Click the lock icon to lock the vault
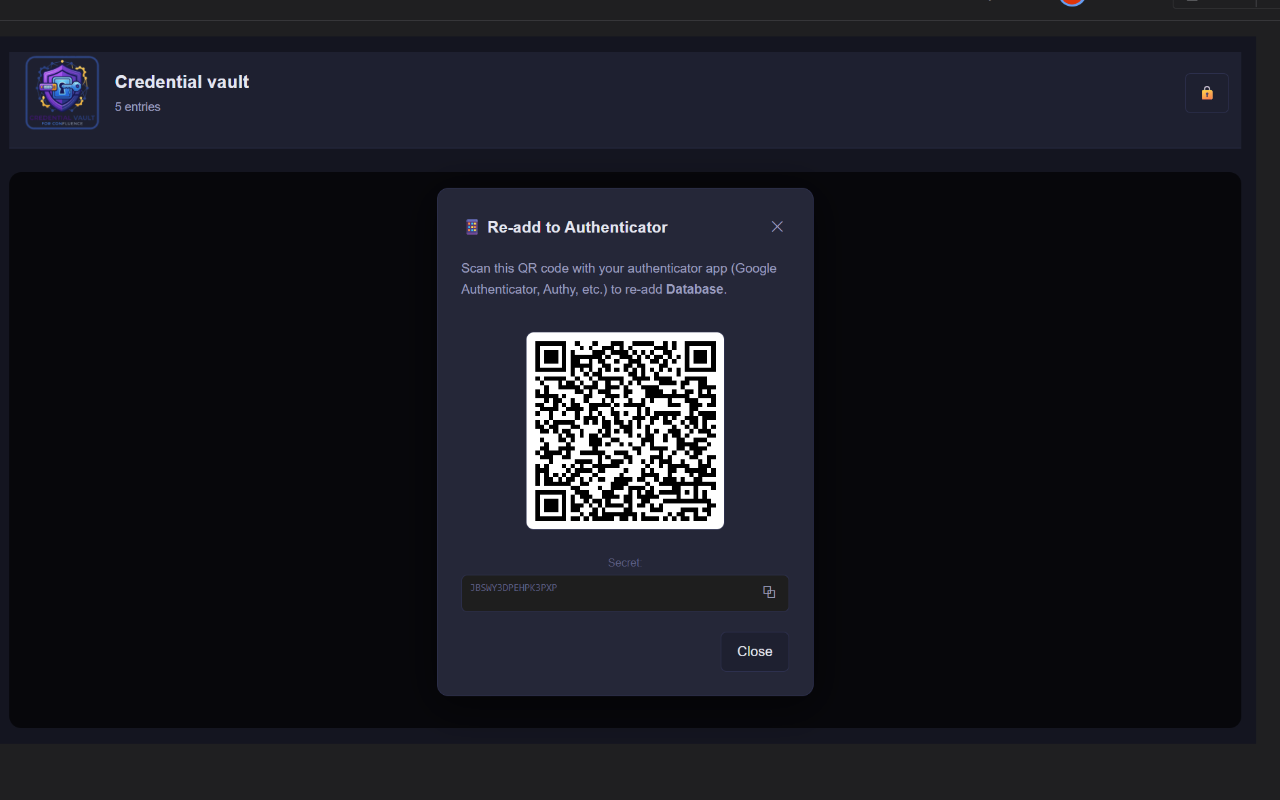The image size is (1280, 800). click(x=1207, y=93)
